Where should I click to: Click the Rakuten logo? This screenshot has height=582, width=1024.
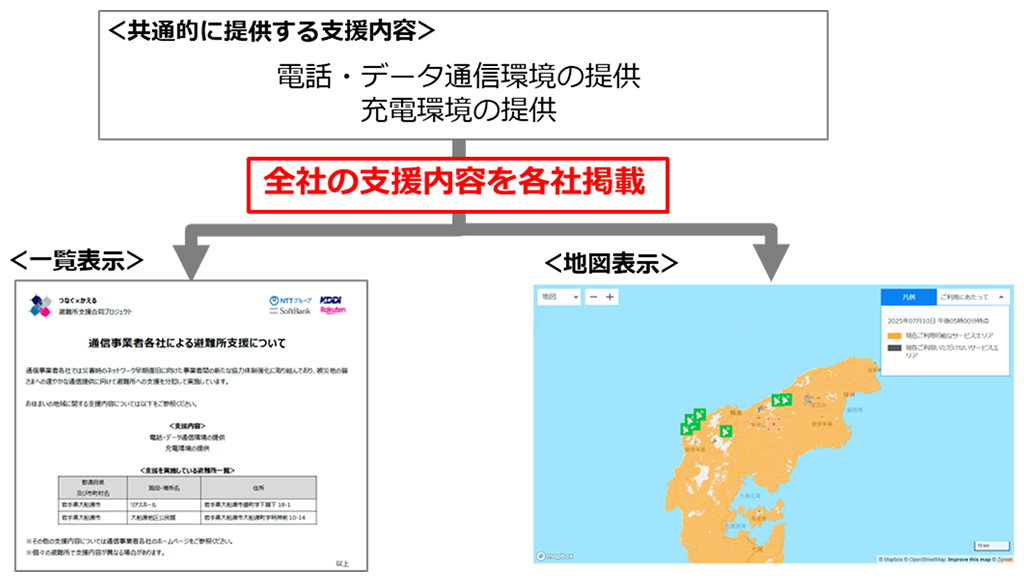332,312
